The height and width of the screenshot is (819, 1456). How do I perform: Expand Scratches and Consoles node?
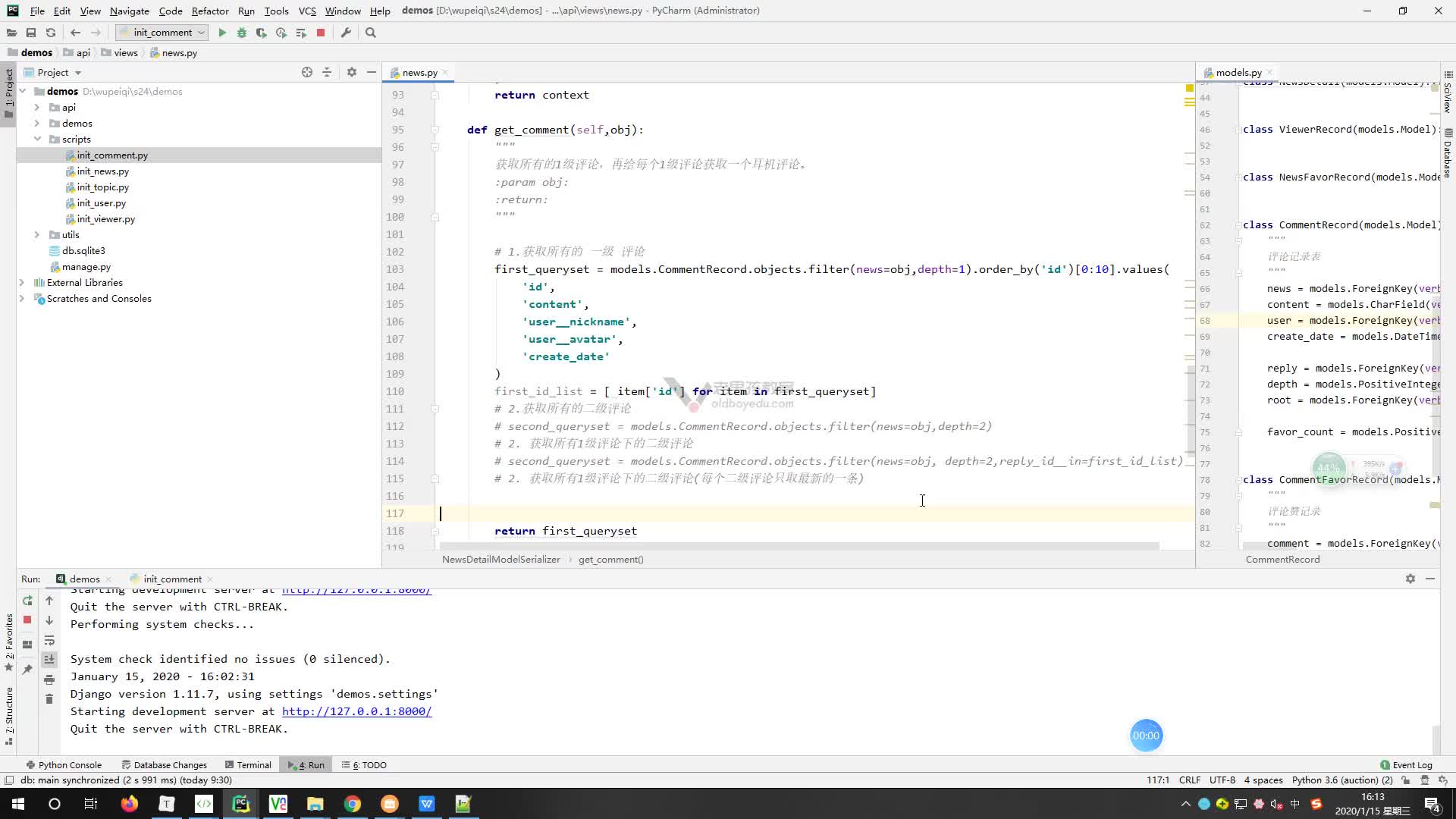coord(22,298)
